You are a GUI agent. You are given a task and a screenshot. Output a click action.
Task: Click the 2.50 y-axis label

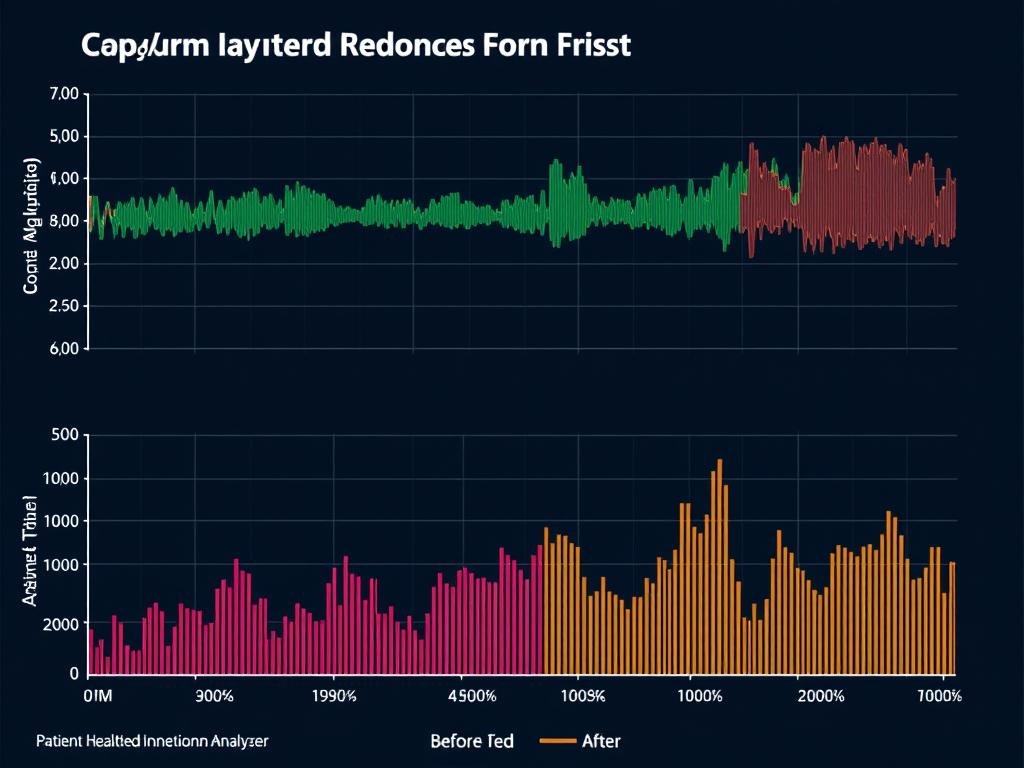[62, 307]
